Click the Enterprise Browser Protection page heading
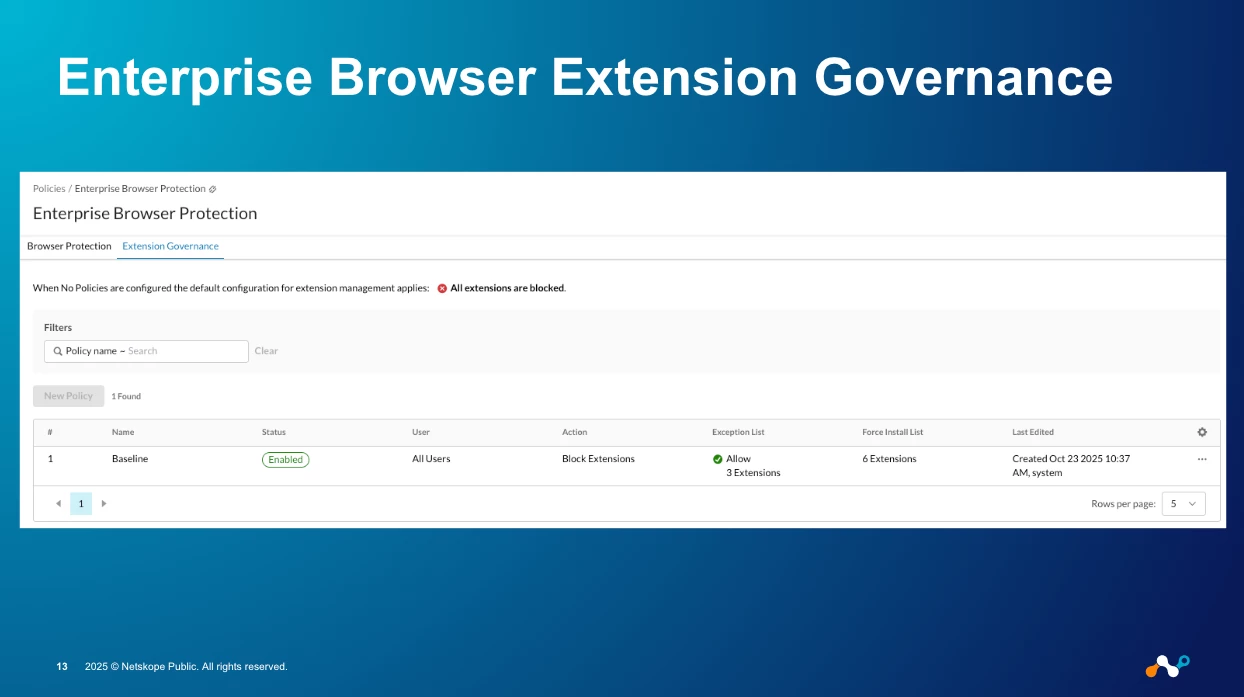The image size is (1244, 697). point(145,213)
